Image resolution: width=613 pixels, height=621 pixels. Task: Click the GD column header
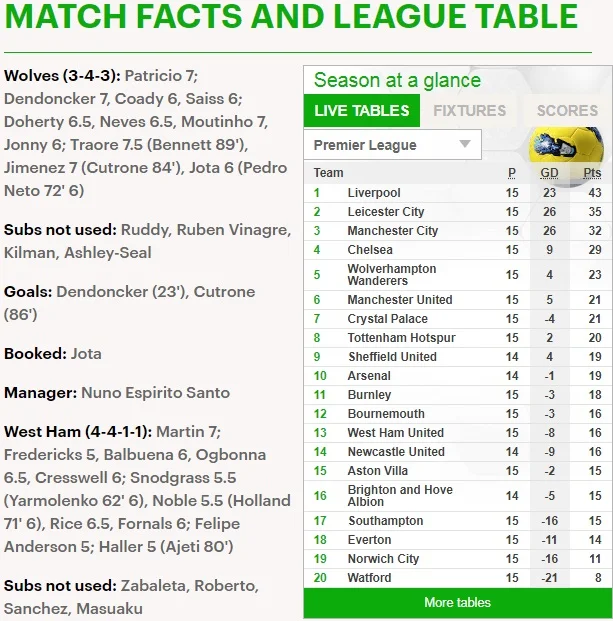(549, 173)
